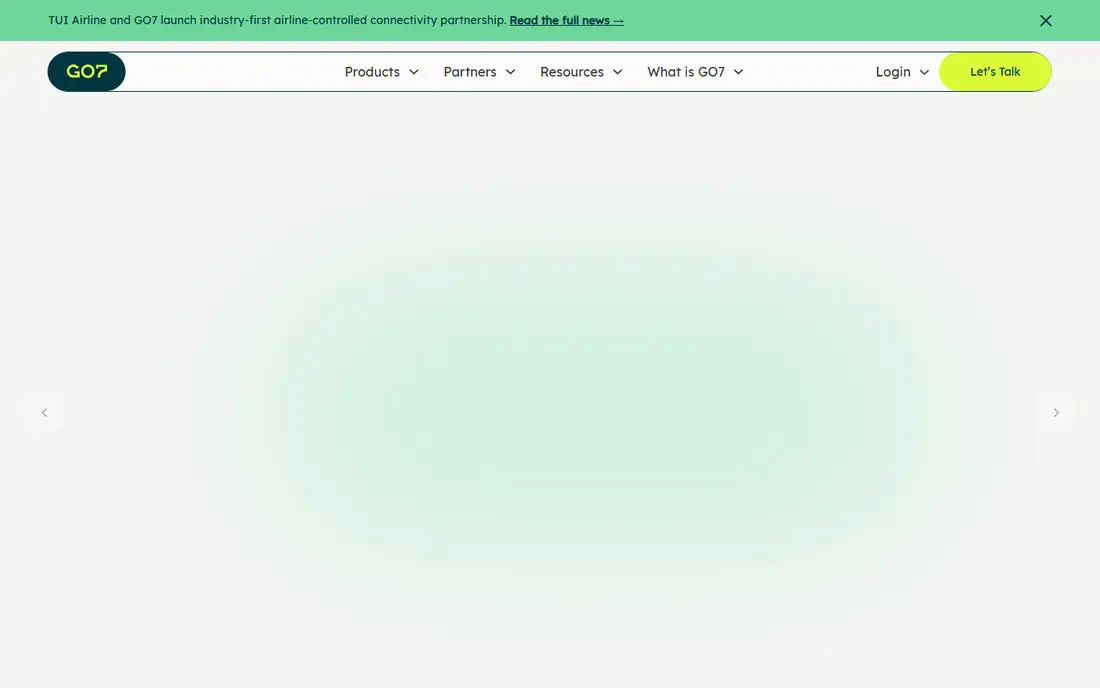Expand the chevron next to Resources
Screen dimensions: 1100x688
pyautogui.click(x=617, y=72)
